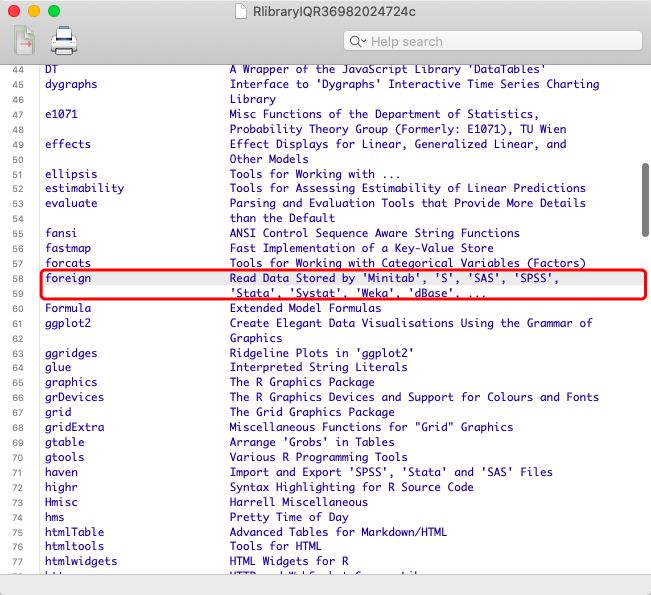Click the save document icon in toolbar
651x595 pixels.
tap(23, 41)
